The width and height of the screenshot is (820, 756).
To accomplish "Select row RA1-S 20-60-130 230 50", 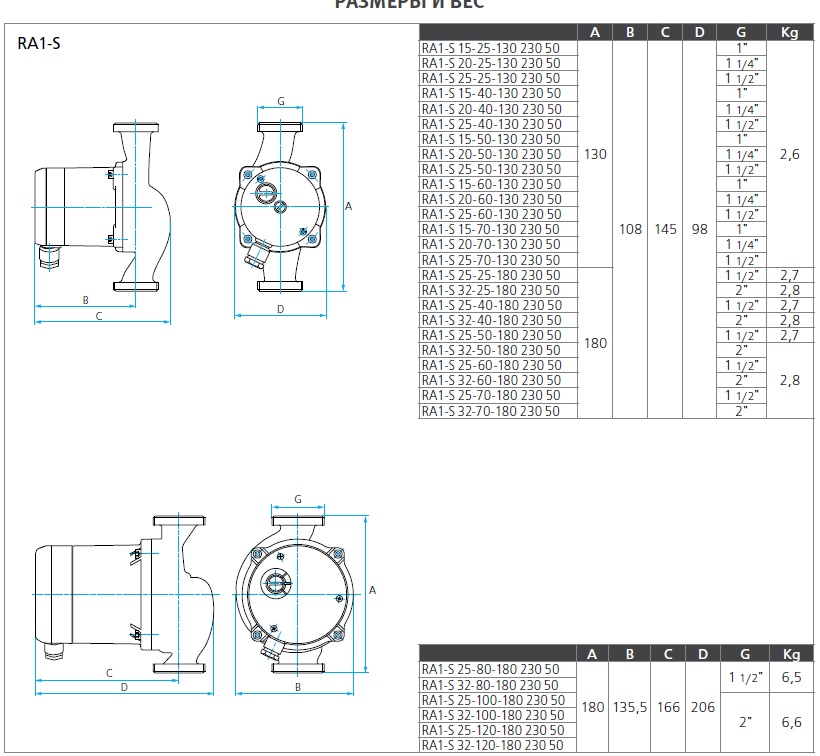I will coord(498,199).
